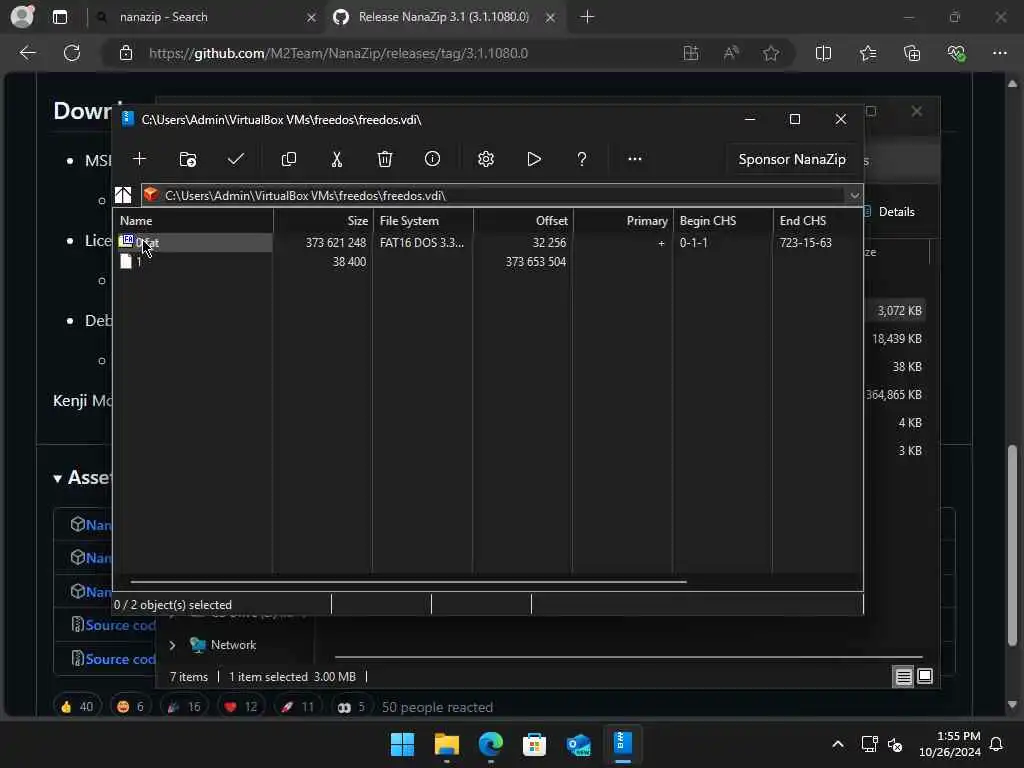Click the Details button in File Explorer
The height and width of the screenshot is (768, 1024).
coord(889,212)
